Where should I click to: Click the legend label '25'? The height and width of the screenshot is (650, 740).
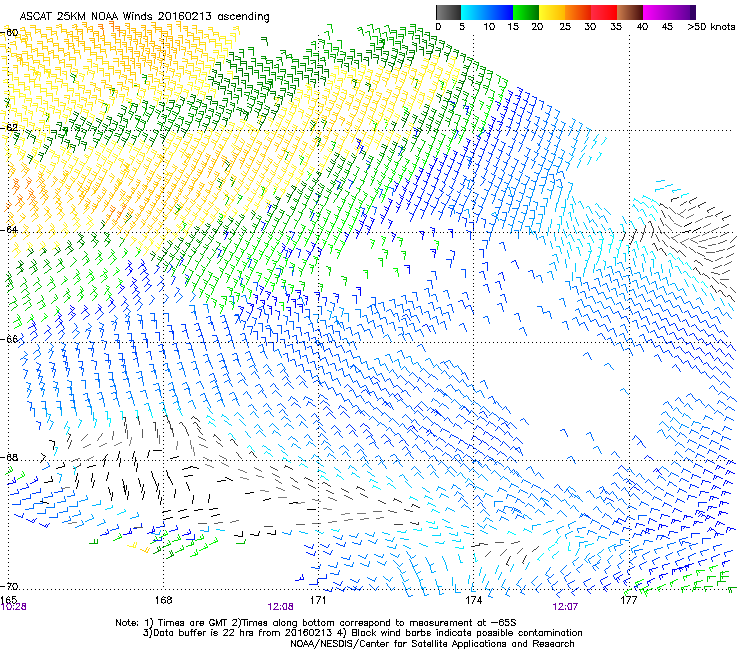[565, 27]
